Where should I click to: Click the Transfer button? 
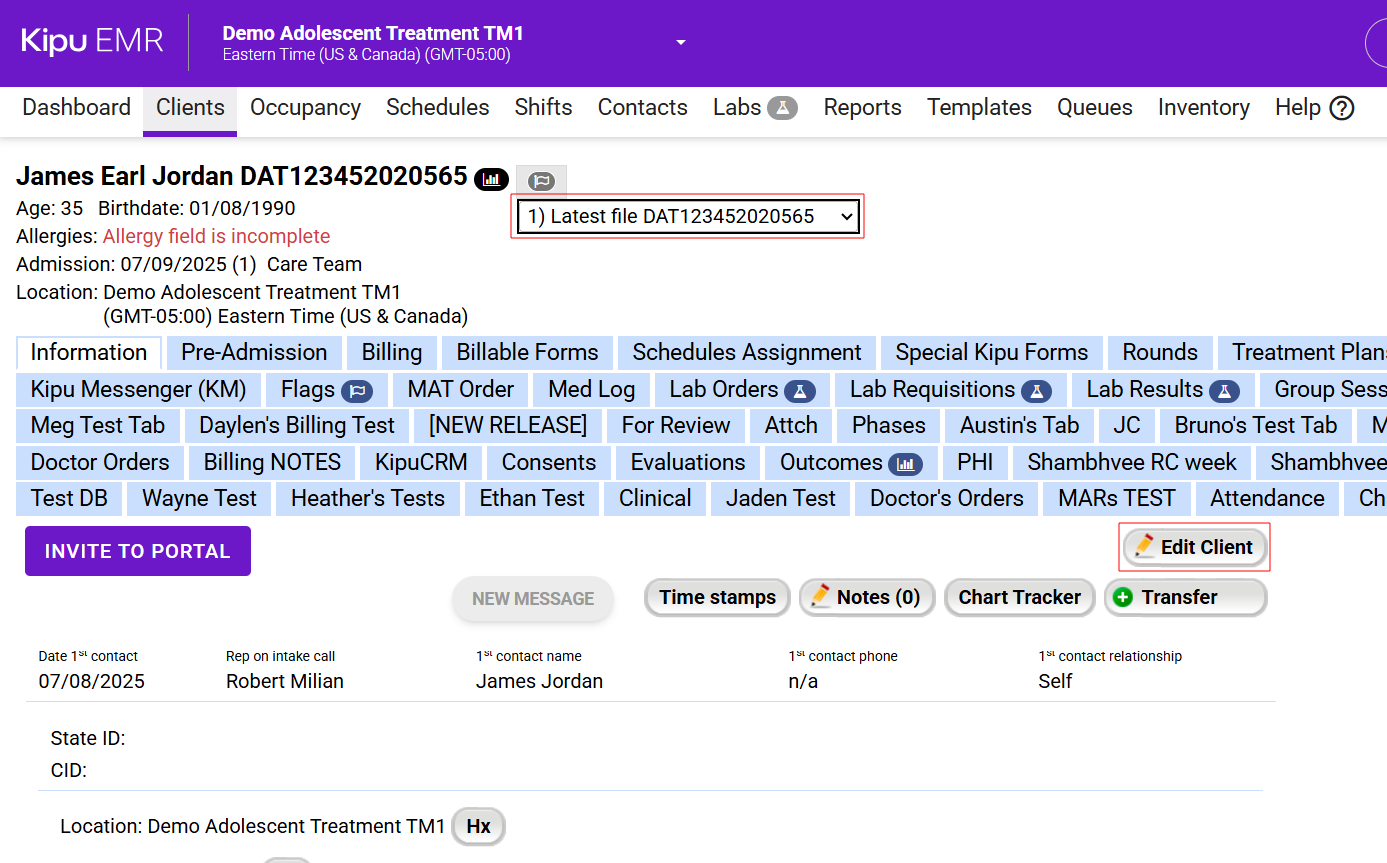click(x=1185, y=597)
